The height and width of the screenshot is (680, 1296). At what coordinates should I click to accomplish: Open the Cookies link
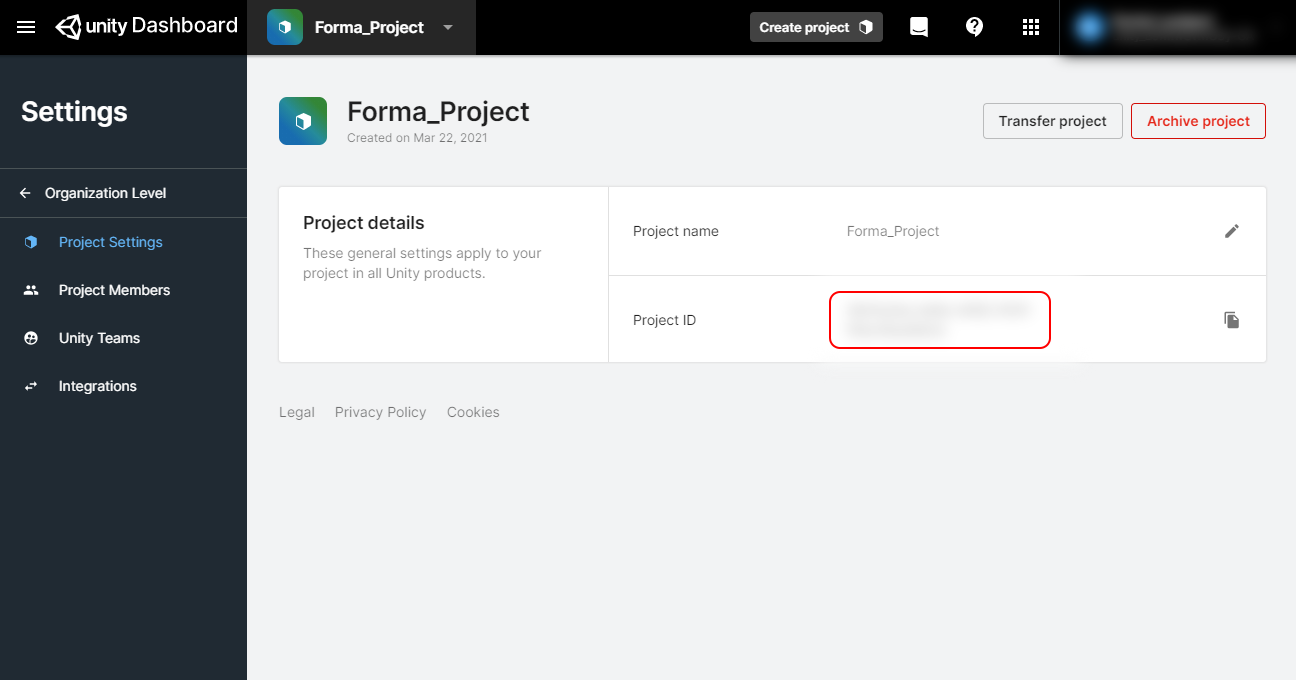tap(473, 412)
